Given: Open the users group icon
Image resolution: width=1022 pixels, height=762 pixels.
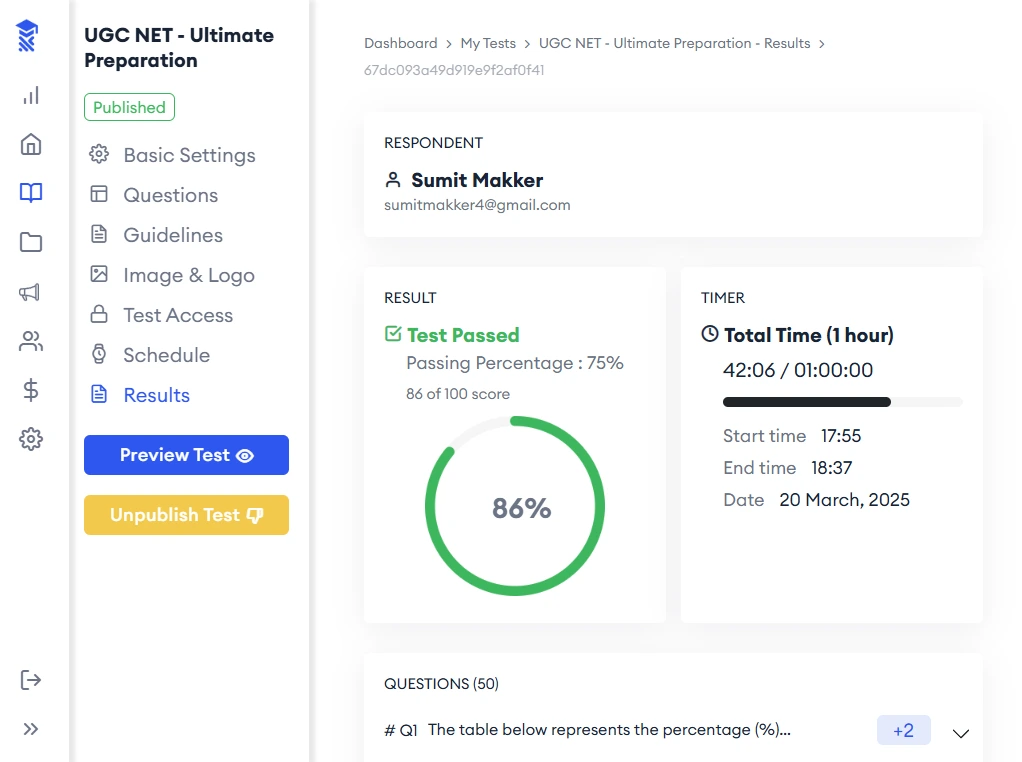Looking at the screenshot, I should [x=31, y=341].
